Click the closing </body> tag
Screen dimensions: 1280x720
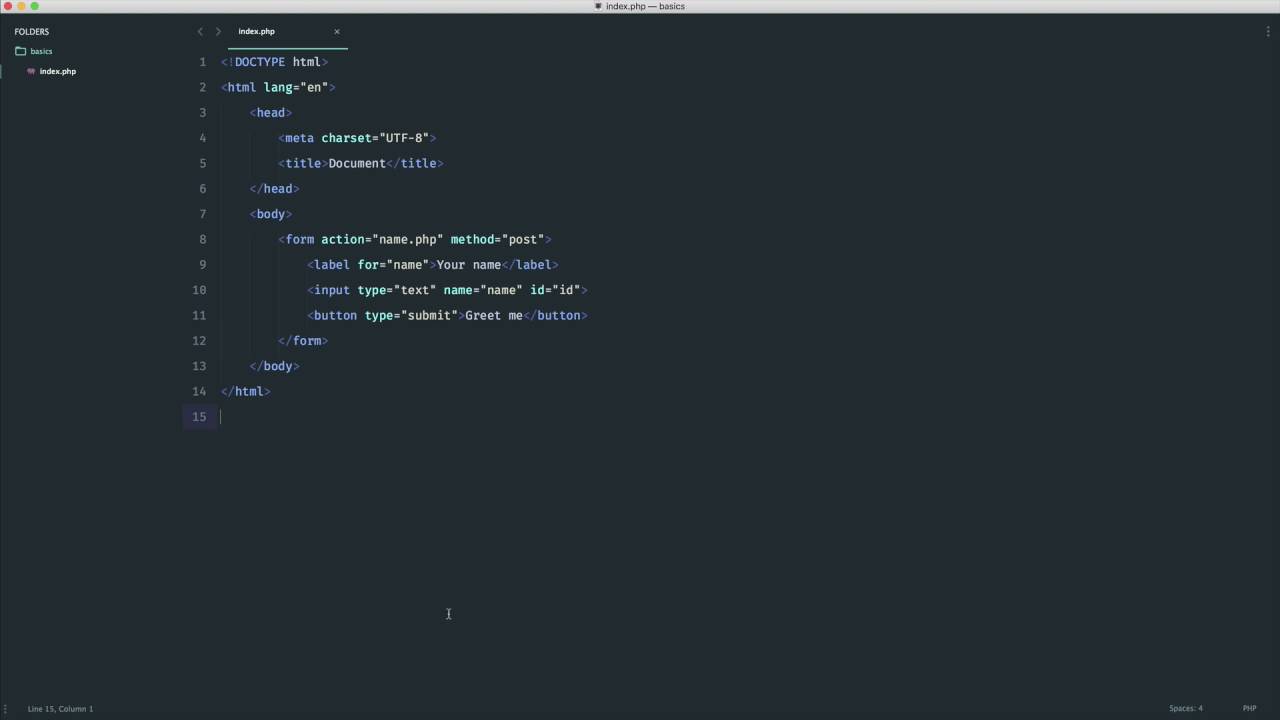coord(275,366)
